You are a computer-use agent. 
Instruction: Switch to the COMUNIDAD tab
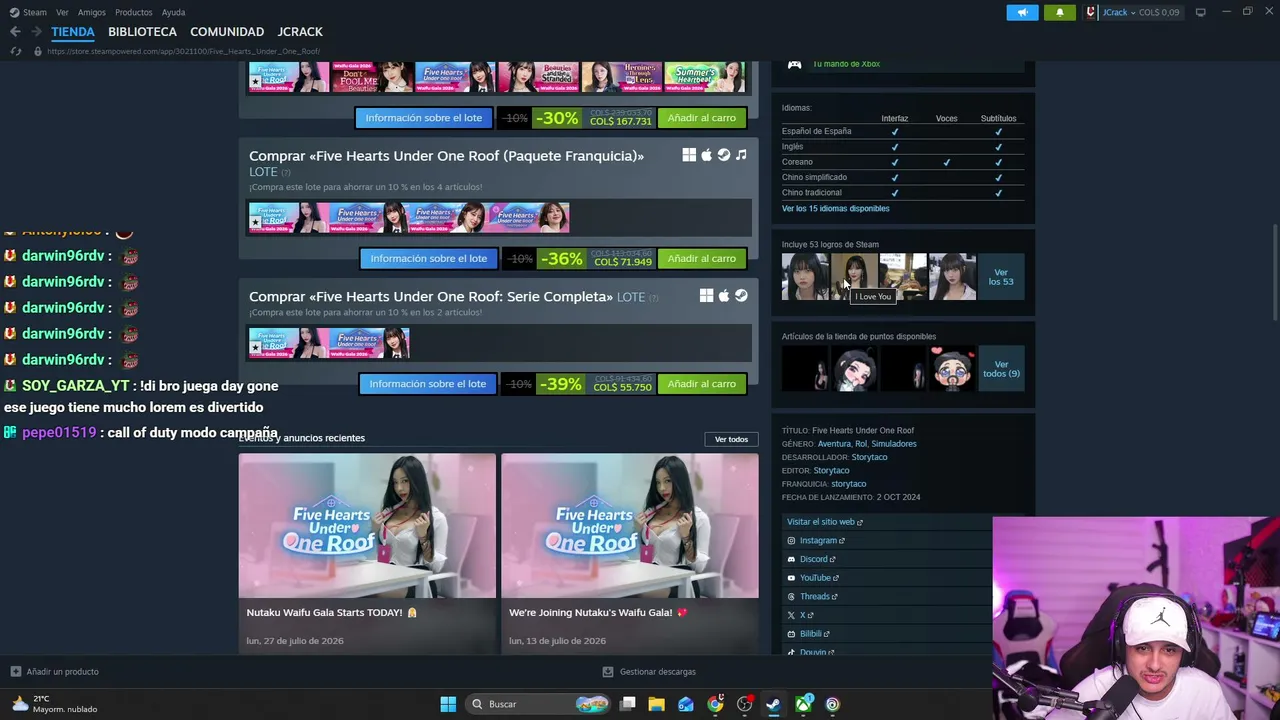coord(227,32)
